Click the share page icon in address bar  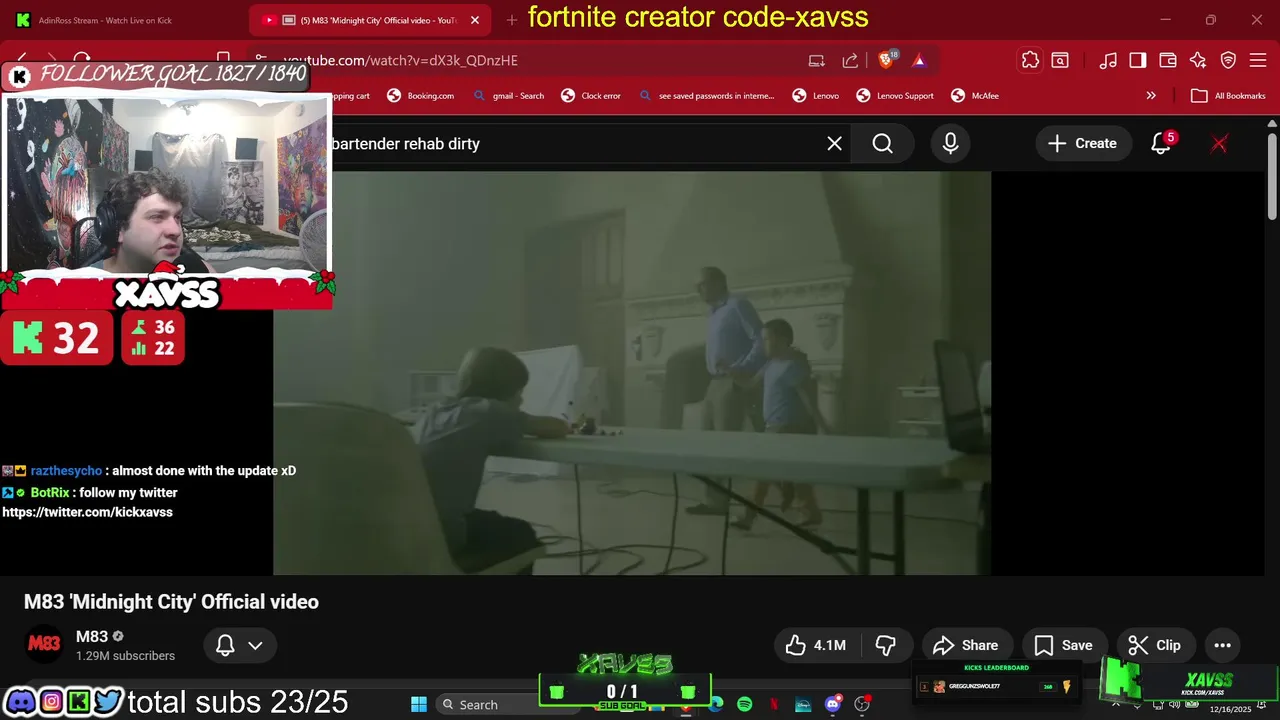tap(850, 60)
